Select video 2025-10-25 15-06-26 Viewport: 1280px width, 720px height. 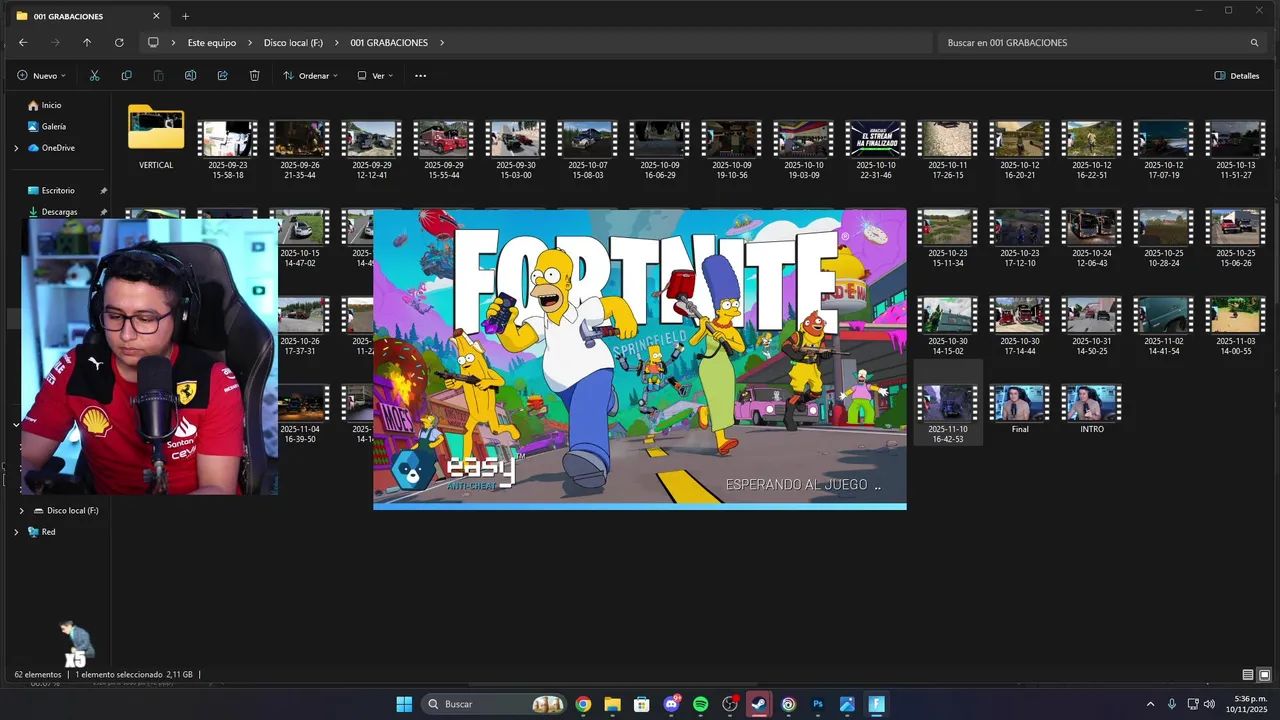point(1235,238)
